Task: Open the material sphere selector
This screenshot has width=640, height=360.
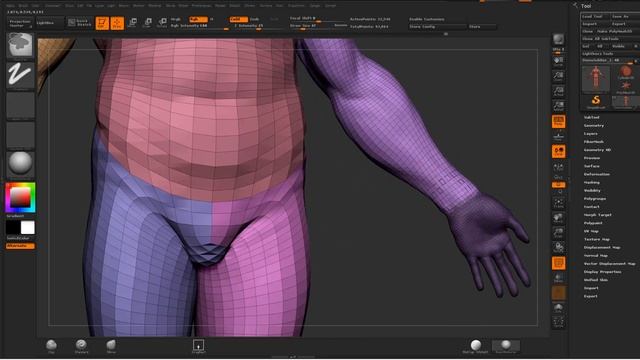Action: click(20, 164)
